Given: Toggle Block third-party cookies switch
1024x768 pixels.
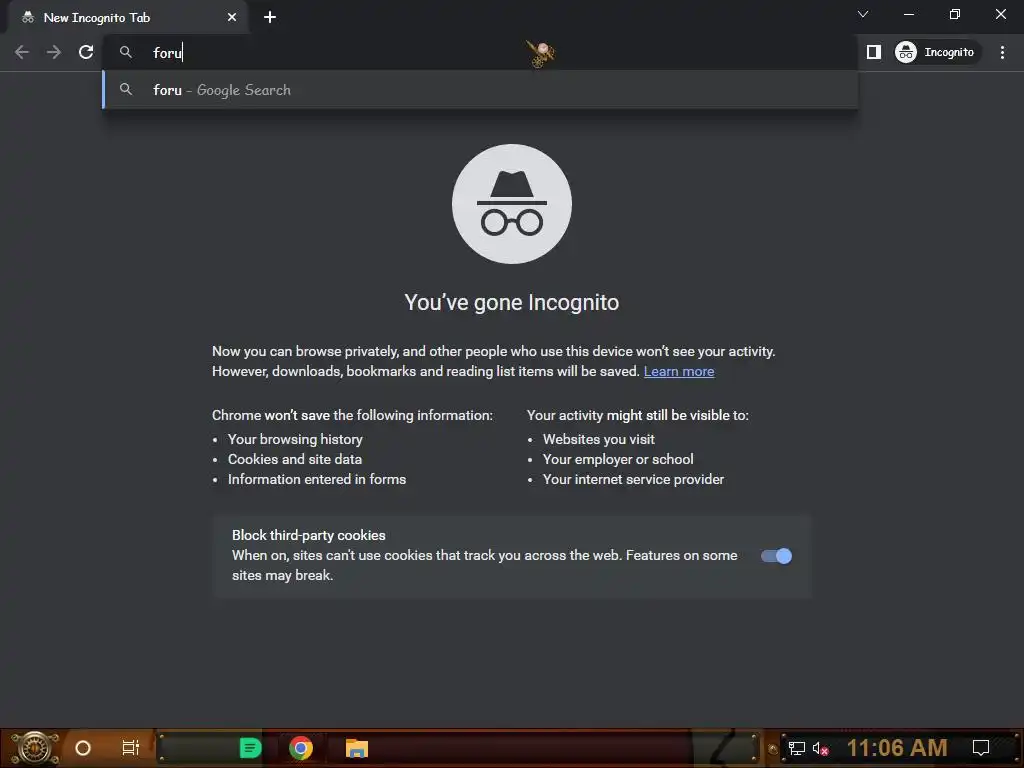Looking at the screenshot, I should [776, 556].
